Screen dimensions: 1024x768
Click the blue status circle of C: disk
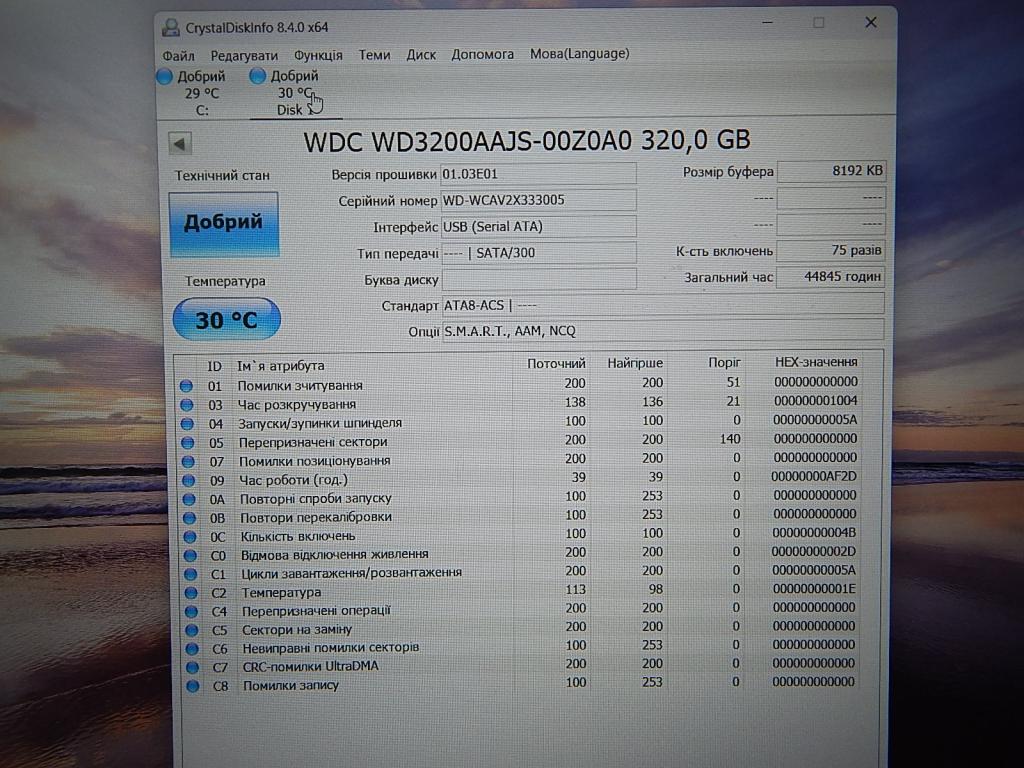click(165, 76)
